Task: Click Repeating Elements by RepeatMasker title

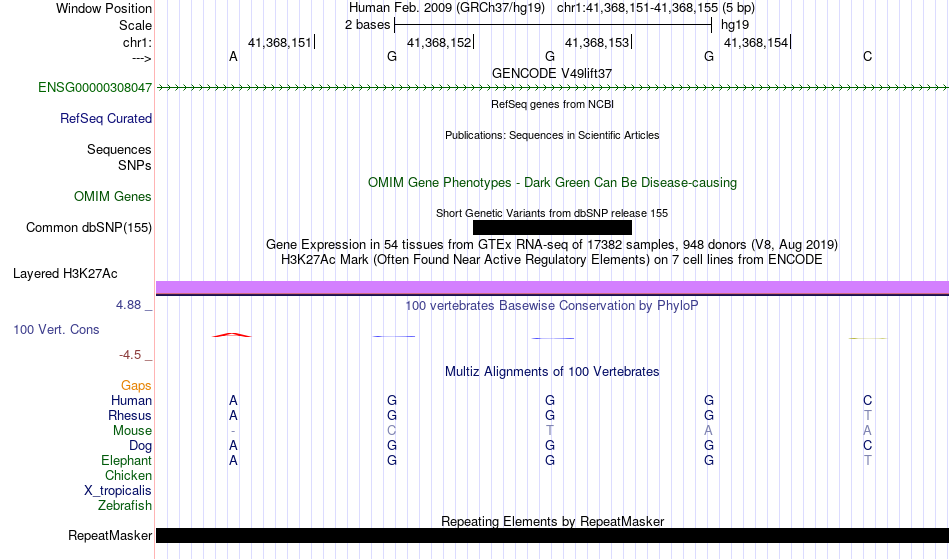Action: pos(552,521)
